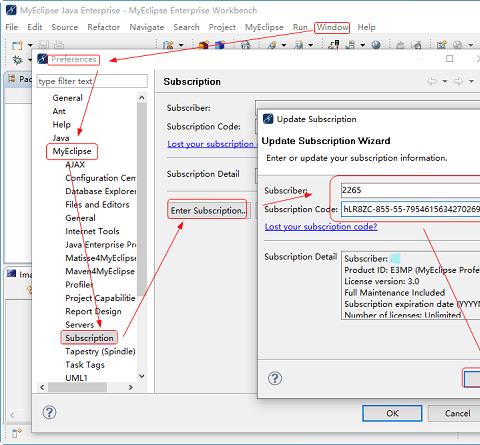
Task: Open the Help menu
Action: pyautogui.click(x=366, y=27)
